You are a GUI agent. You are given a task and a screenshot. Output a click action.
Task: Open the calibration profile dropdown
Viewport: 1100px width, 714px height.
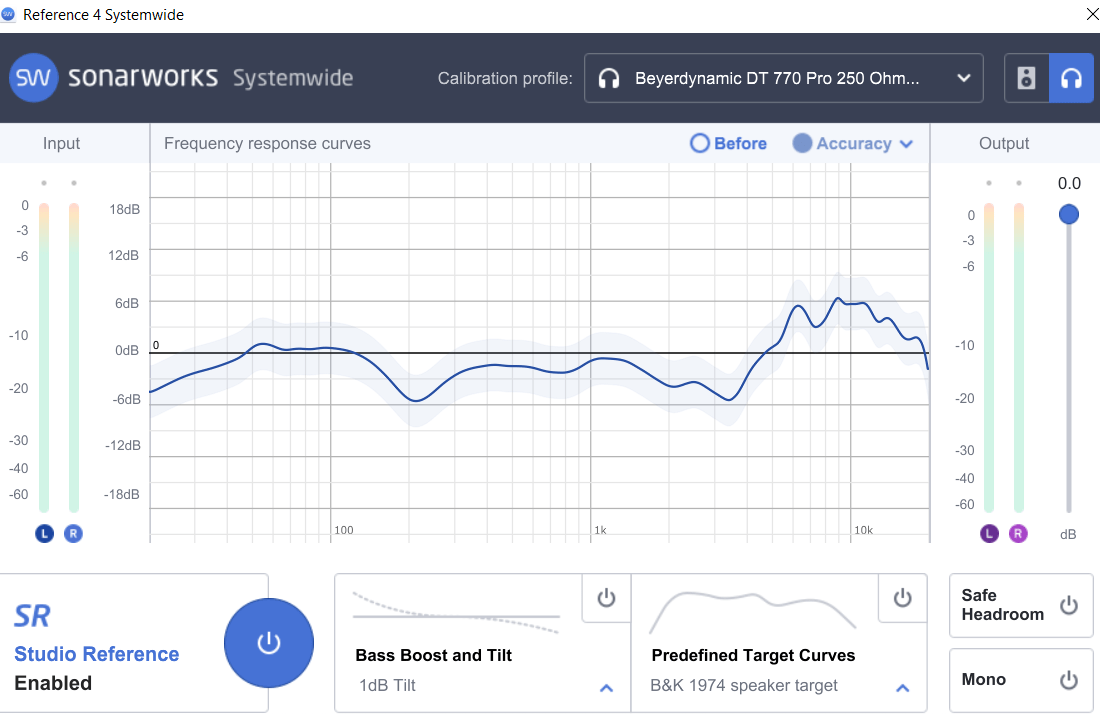click(x=784, y=78)
